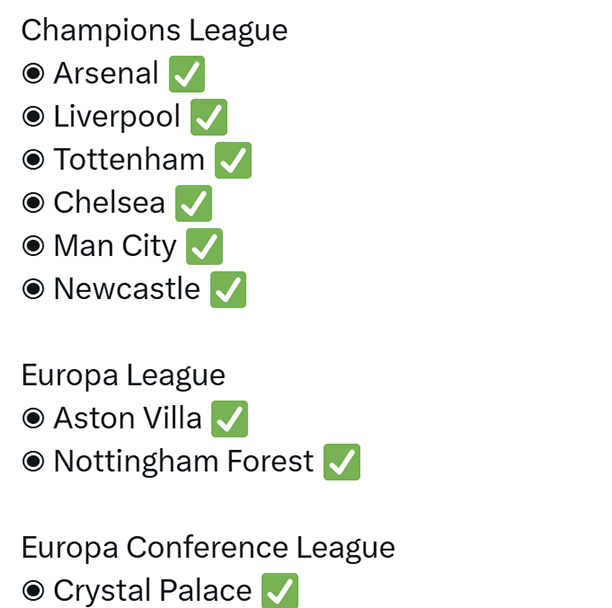Click the green checkmark next to Arsenal
The height and width of the screenshot is (608, 612).
(187, 74)
